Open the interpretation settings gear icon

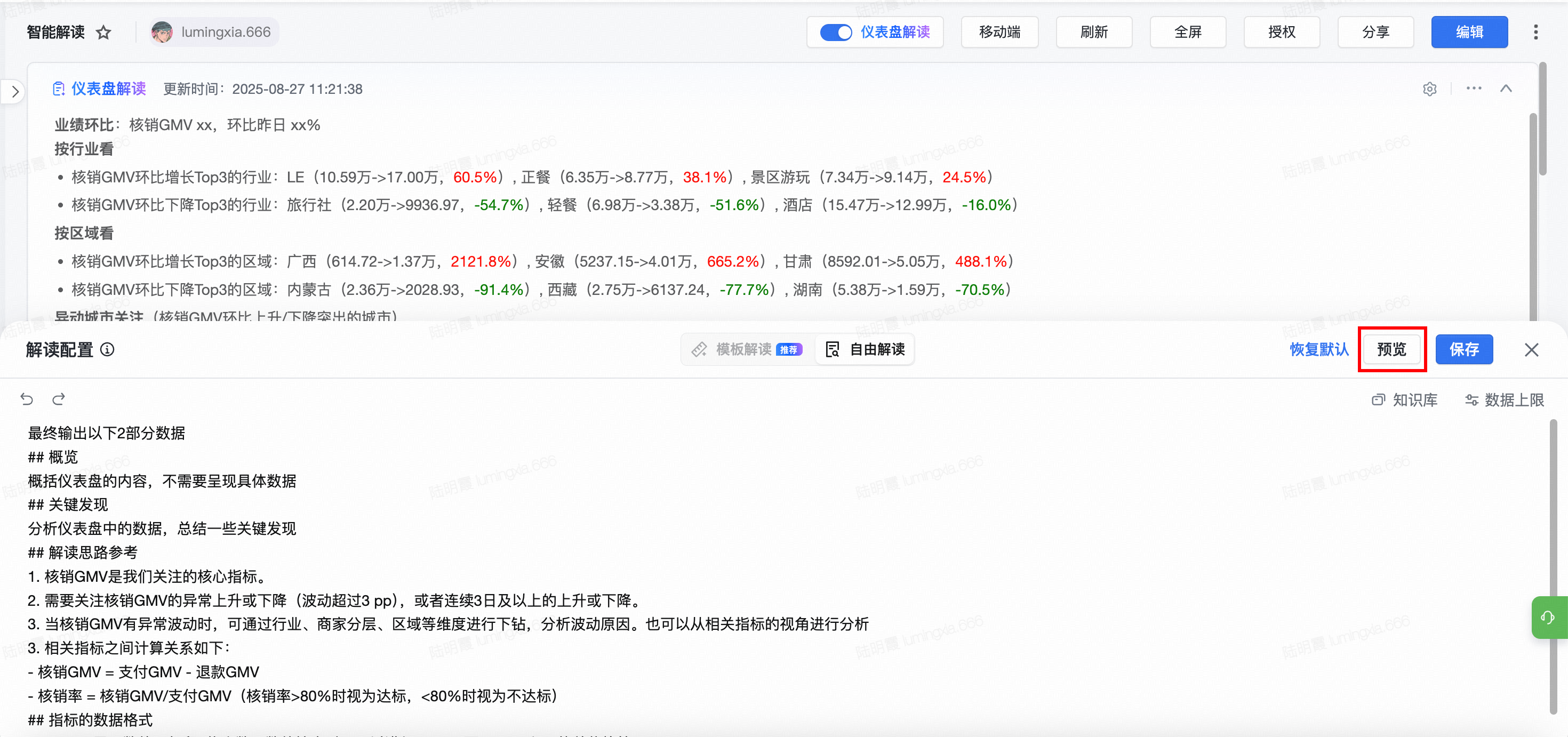[1429, 90]
